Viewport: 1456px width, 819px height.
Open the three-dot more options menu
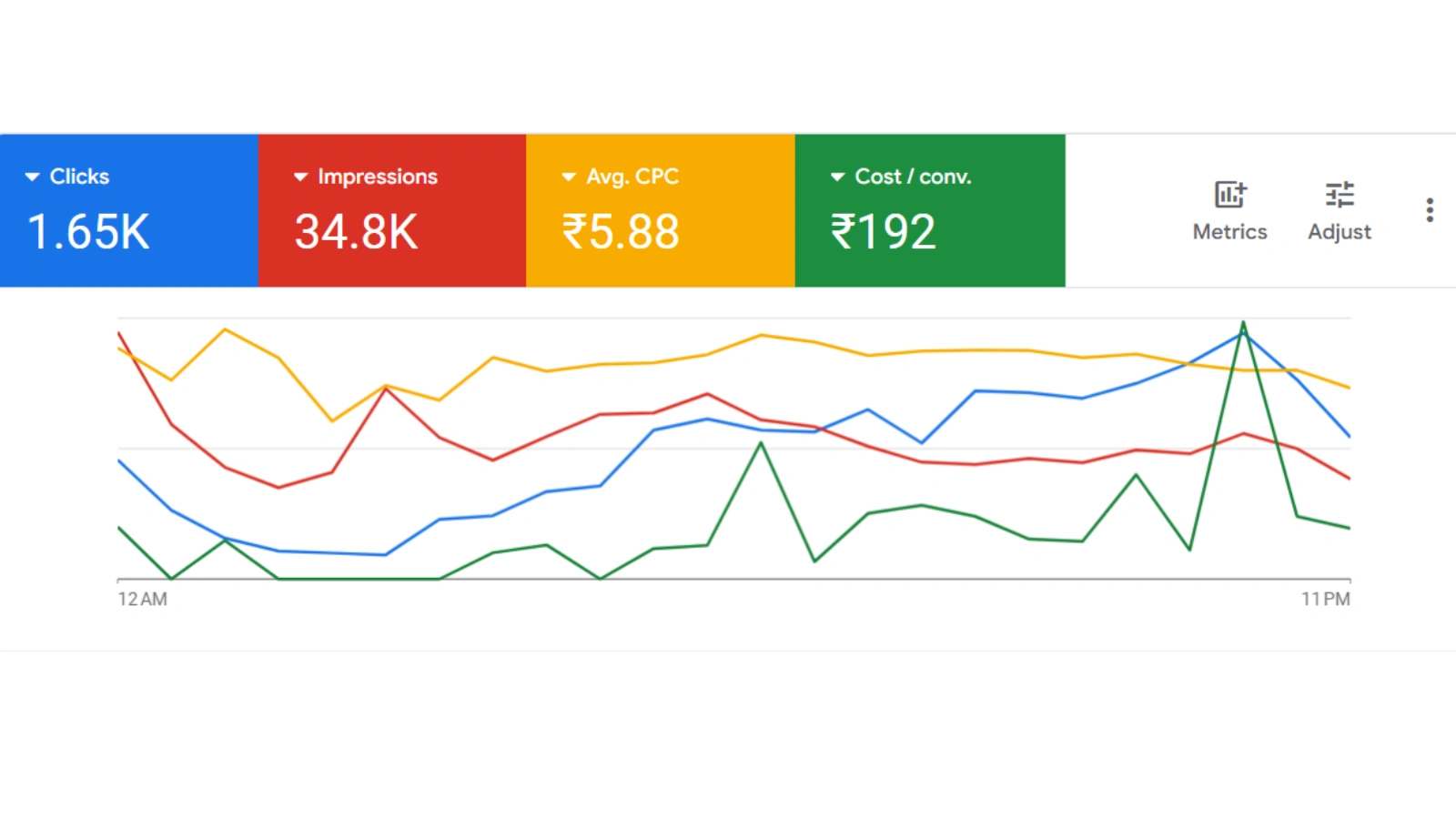(x=1430, y=210)
